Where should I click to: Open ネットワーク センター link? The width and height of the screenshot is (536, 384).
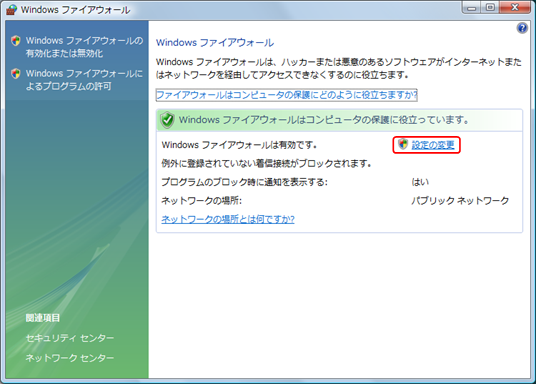pyautogui.click(x=70, y=358)
